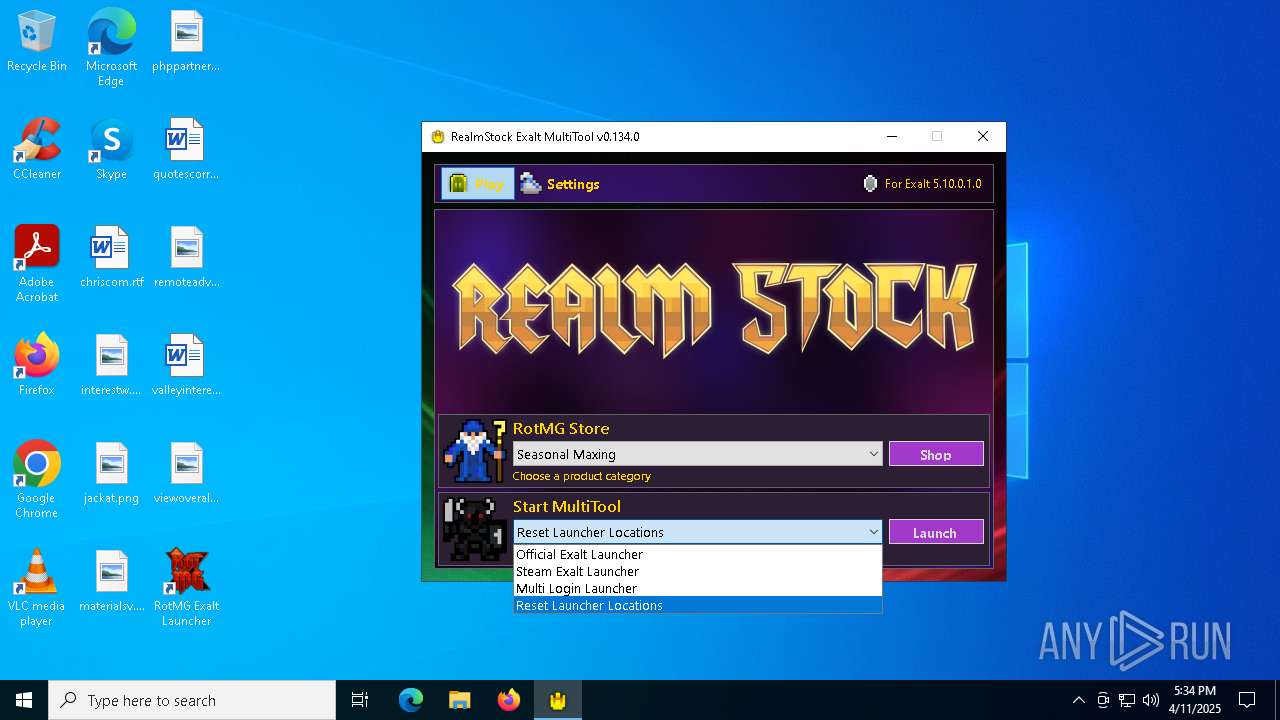Select Official Exalt Launcher from list
Viewport: 1280px width, 720px height.
point(697,554)
